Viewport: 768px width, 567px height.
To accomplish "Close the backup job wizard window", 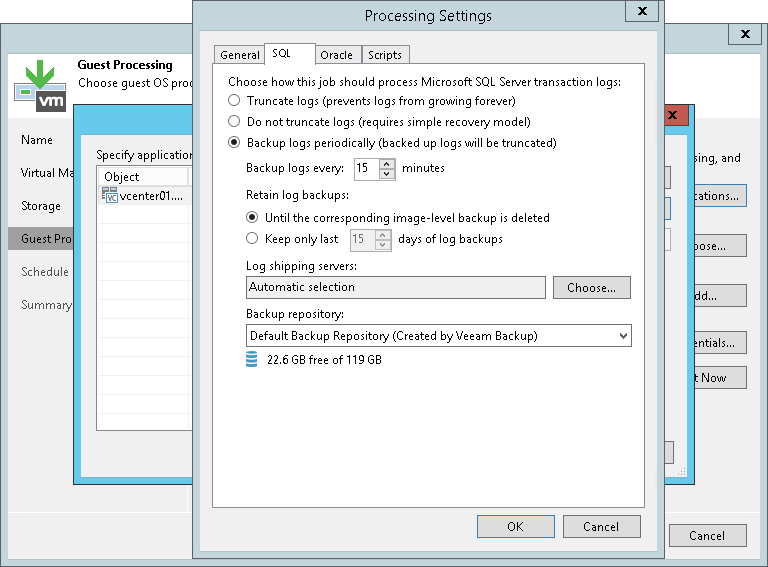I will point(745,34).
